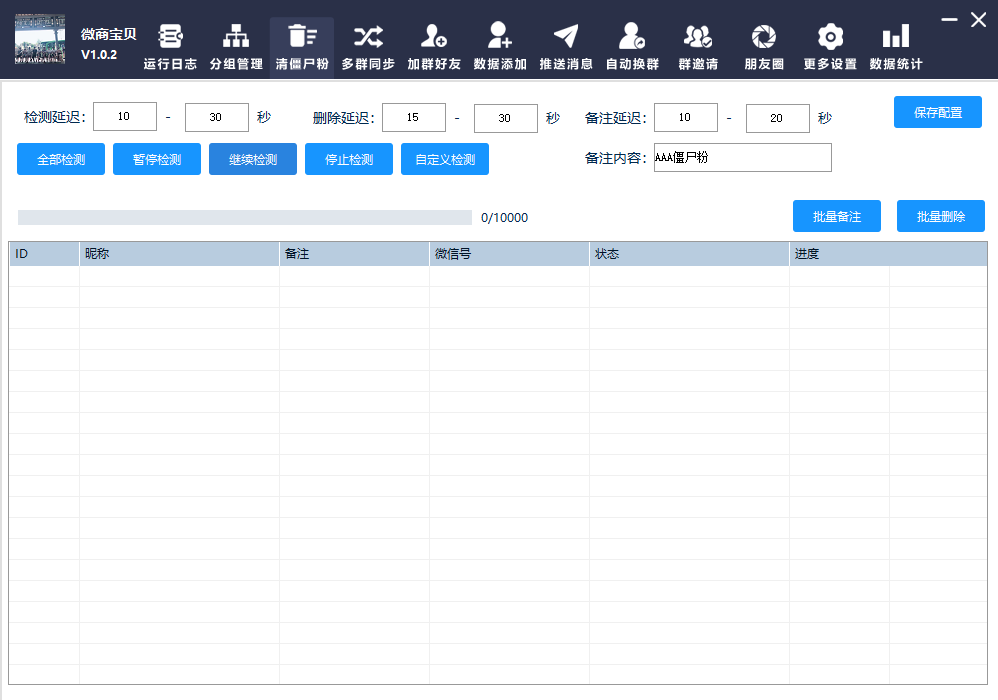Open 加群好友 add friend icon
Viewport: 998px width, 700px height.
point(434,38)
